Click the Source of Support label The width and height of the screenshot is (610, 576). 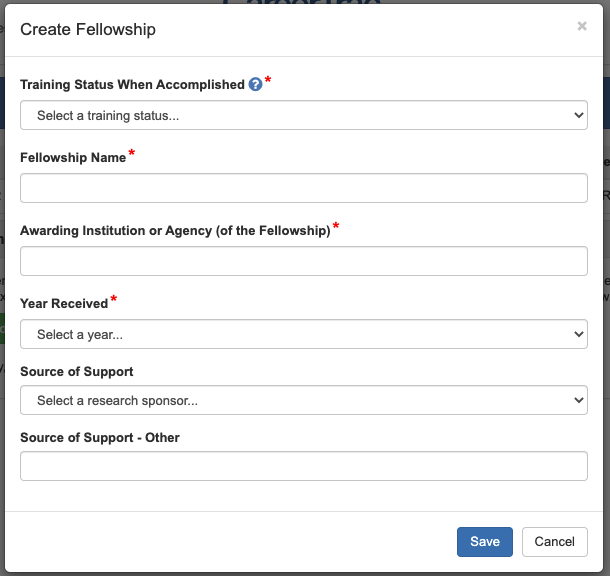click(x=77, y=372)
